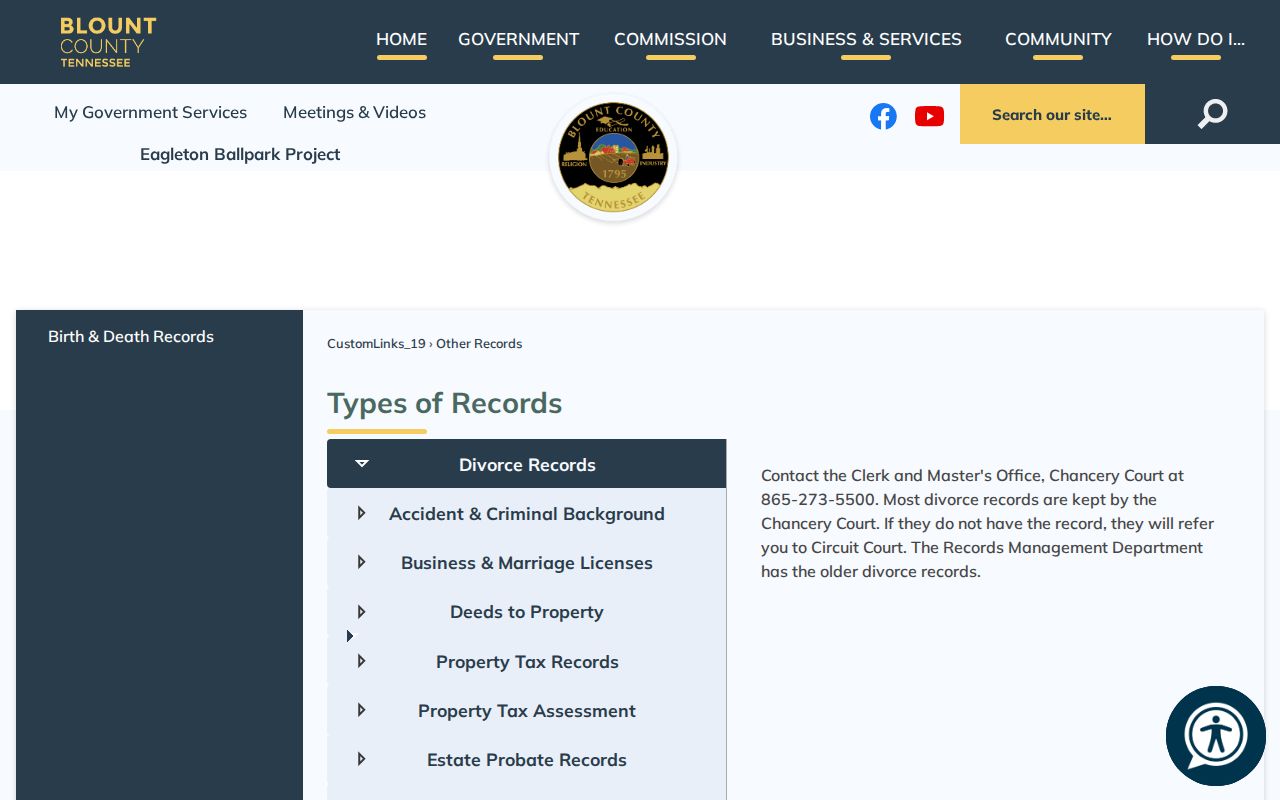
Task: Click the Other Records breadcrumb
Action: click(x=479, y=344)
